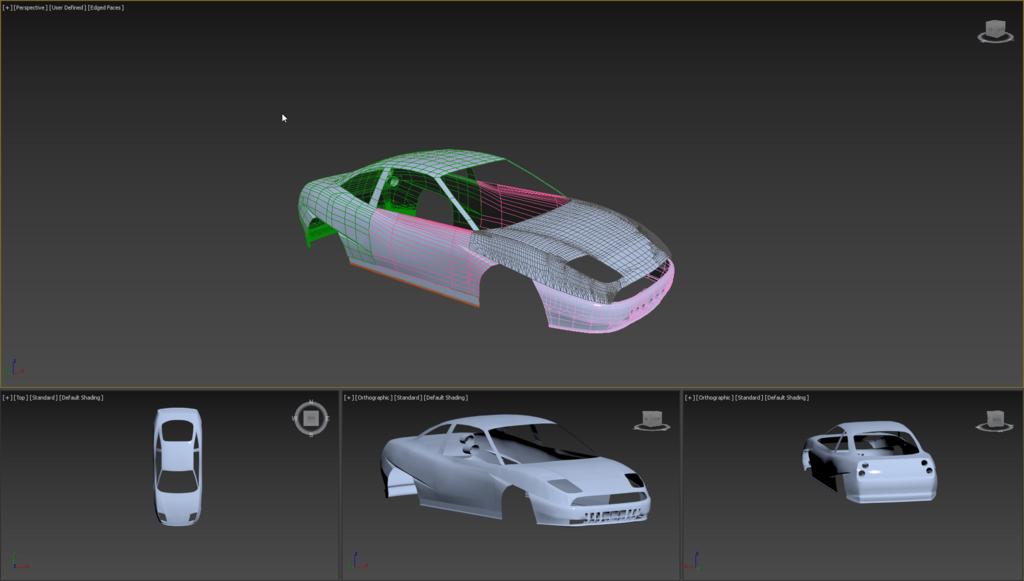Click the axis gizmo in the right Orthographic viewport

[698, 561]
